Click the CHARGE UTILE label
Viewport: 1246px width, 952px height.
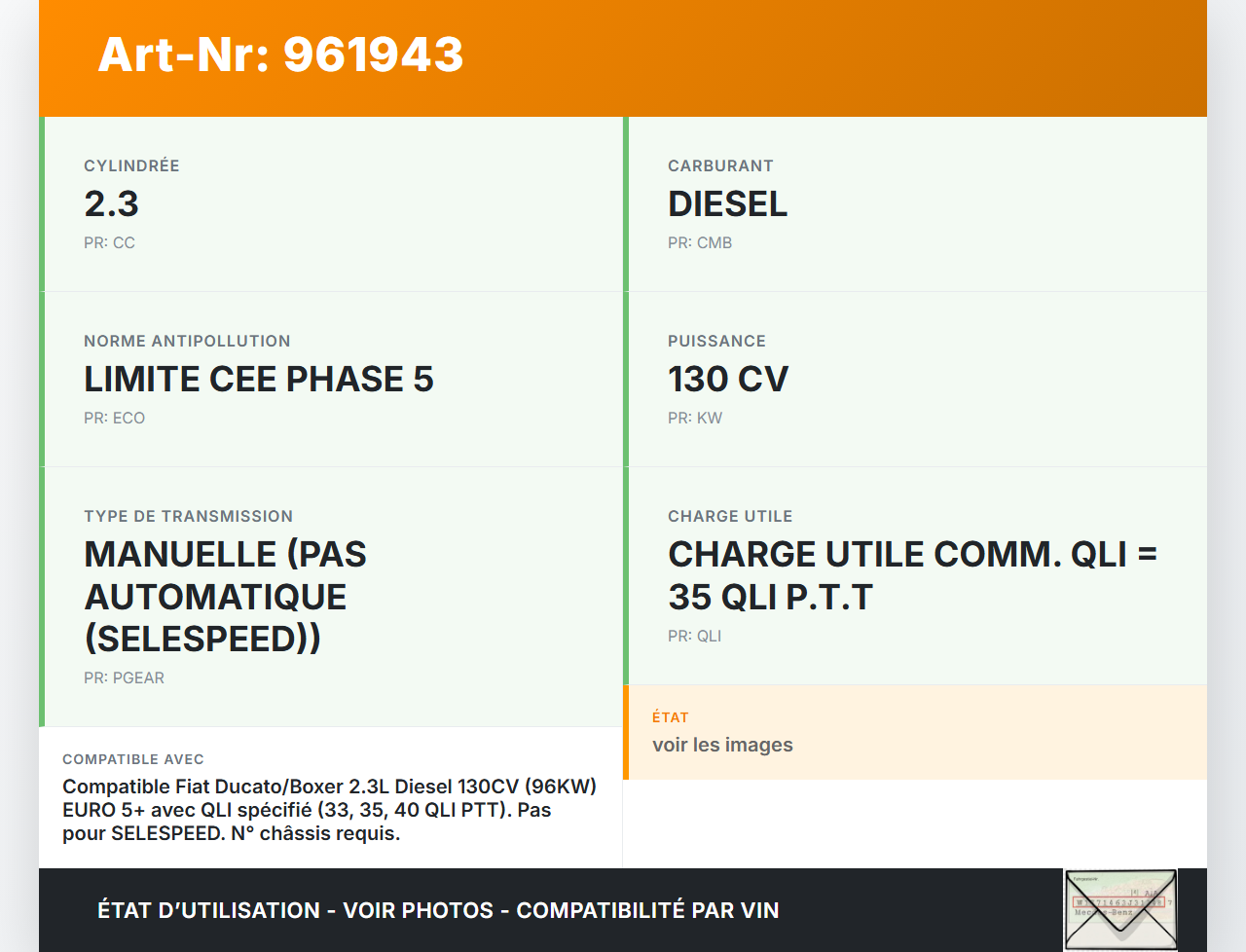point(730,516)
